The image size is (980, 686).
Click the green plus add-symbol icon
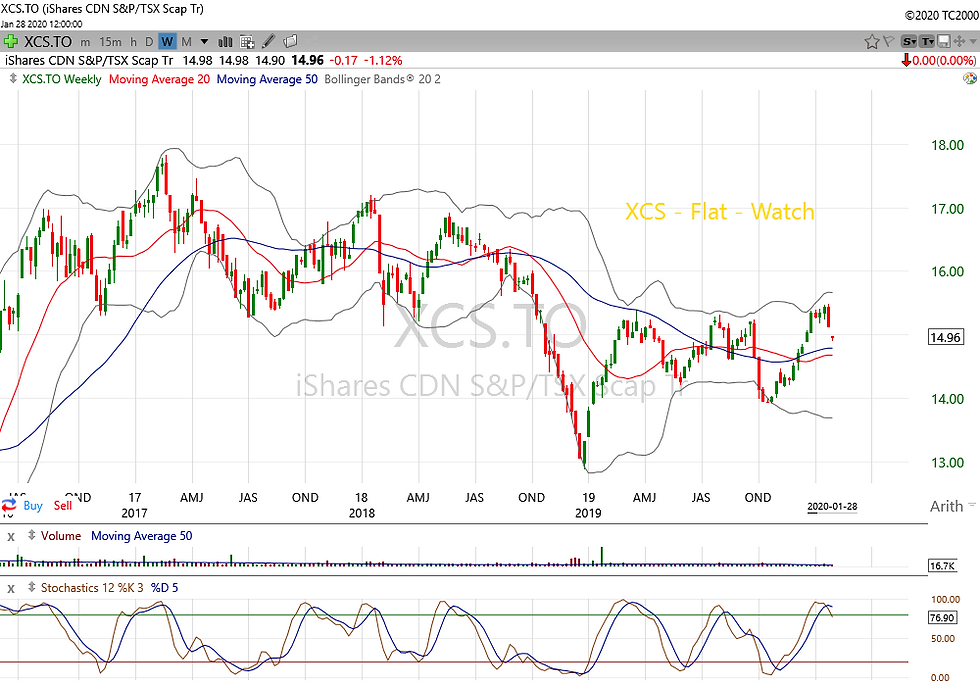tap(11, 42)
